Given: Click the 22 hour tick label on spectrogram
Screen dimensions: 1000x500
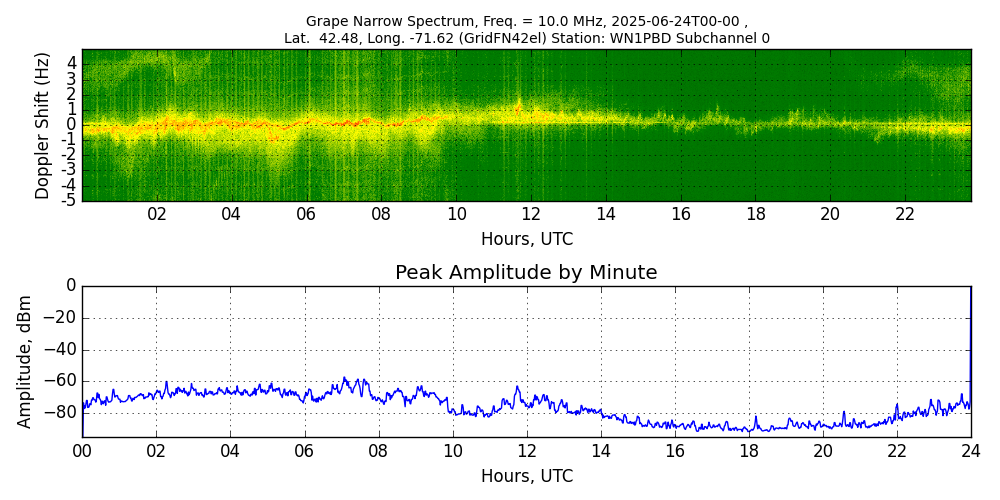Looking at the screenshot, I should tap(905, 214).
